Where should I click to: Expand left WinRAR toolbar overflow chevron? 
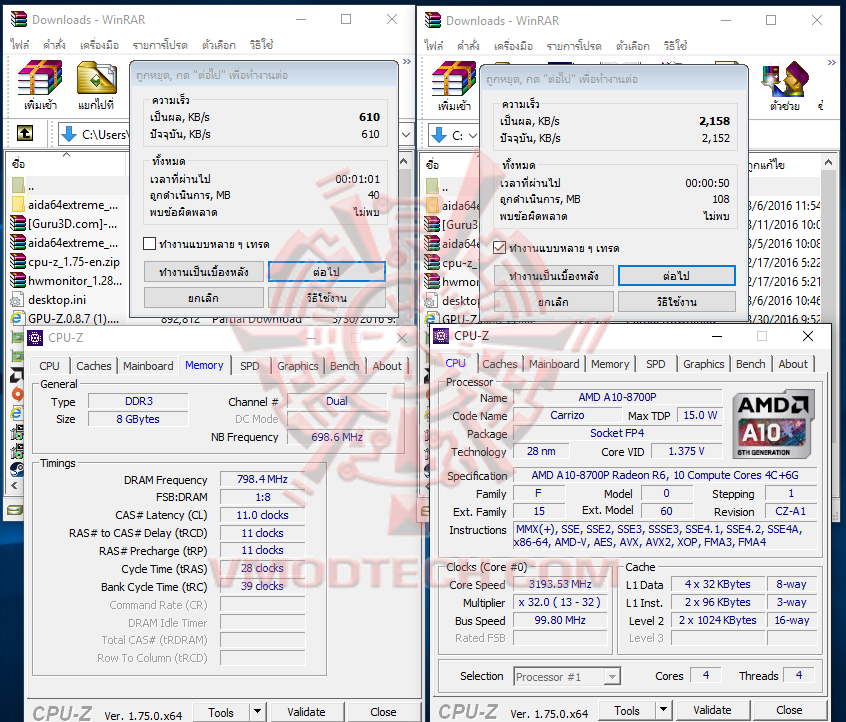pos(407,62)
